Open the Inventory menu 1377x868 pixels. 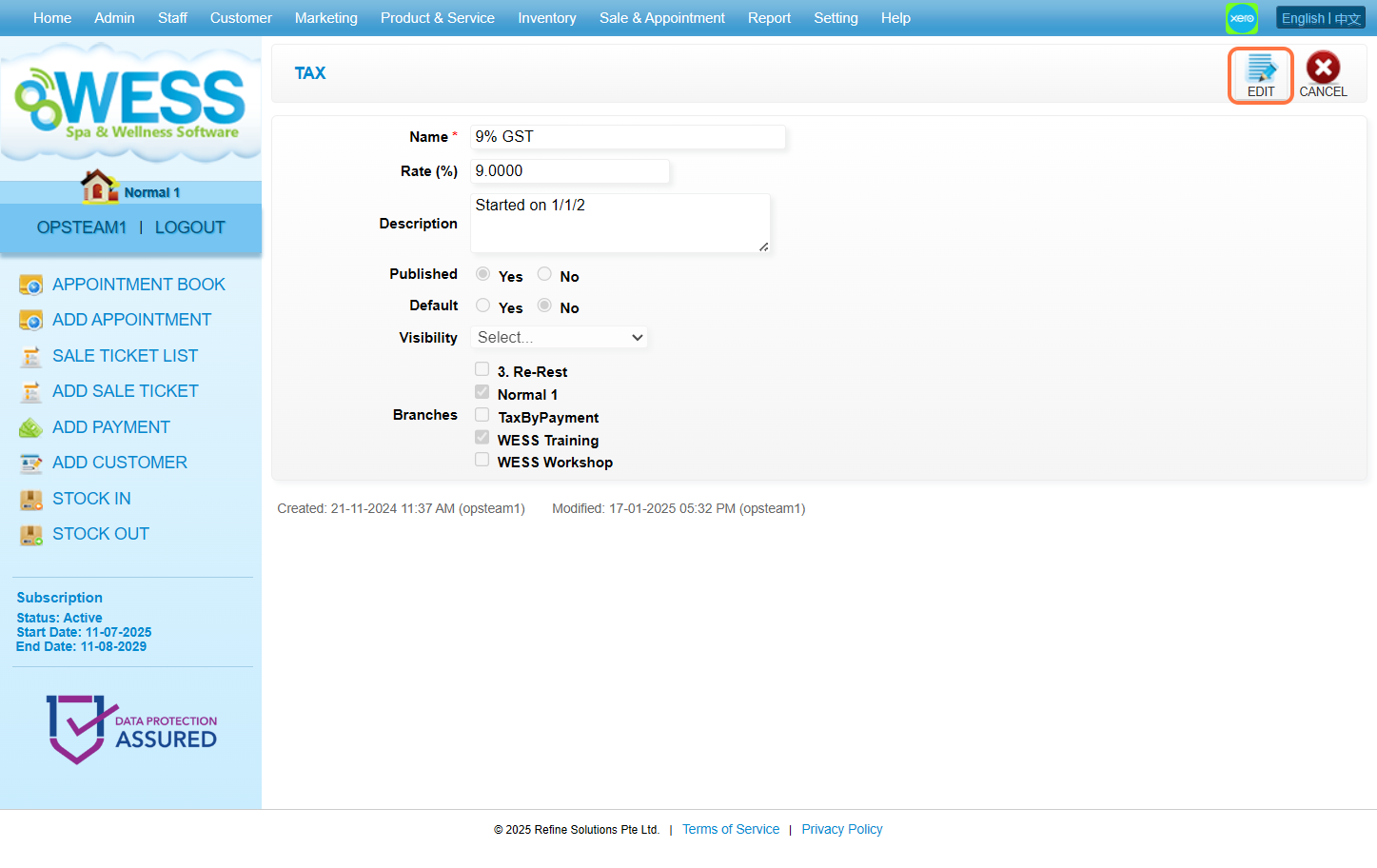pyautogui.click(x=546, y=18)
